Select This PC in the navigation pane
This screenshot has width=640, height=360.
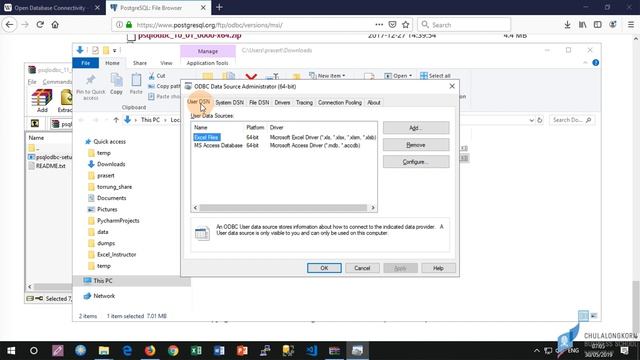click(102, 281)
